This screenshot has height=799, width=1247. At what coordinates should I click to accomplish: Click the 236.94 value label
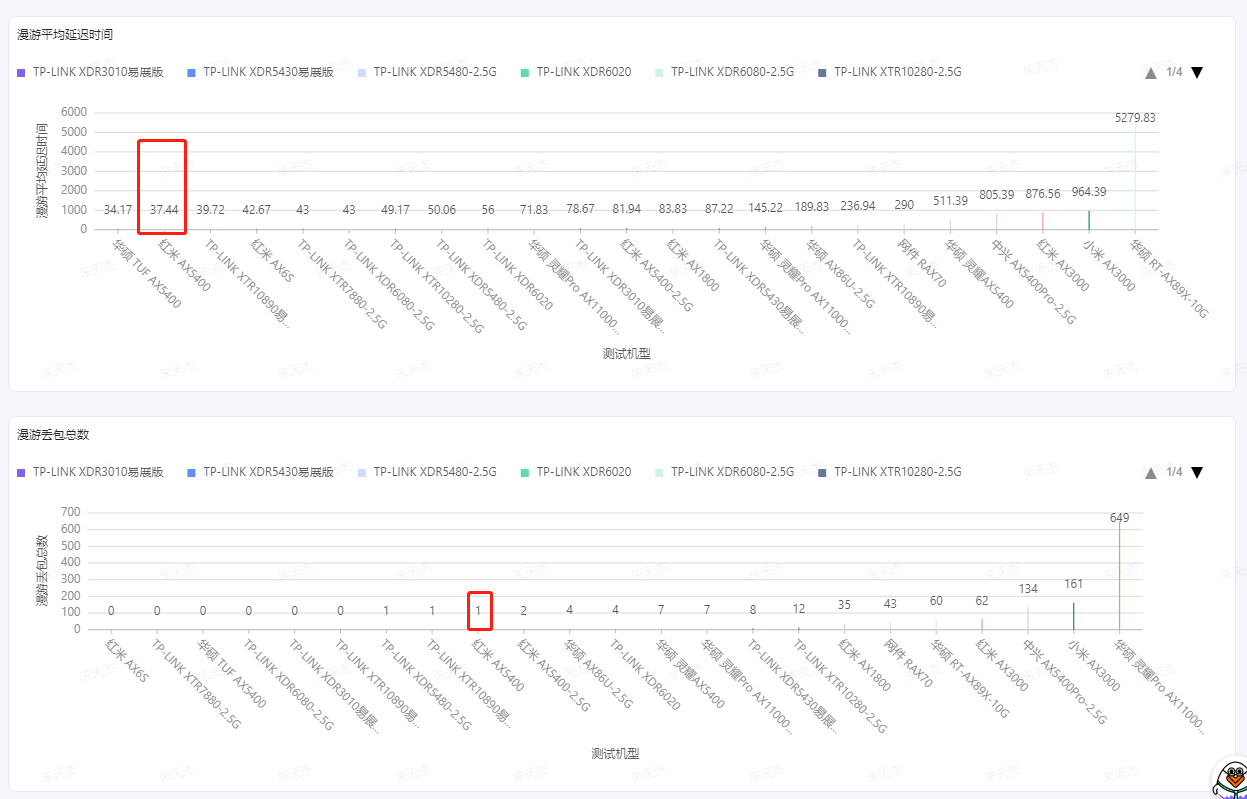858,206
